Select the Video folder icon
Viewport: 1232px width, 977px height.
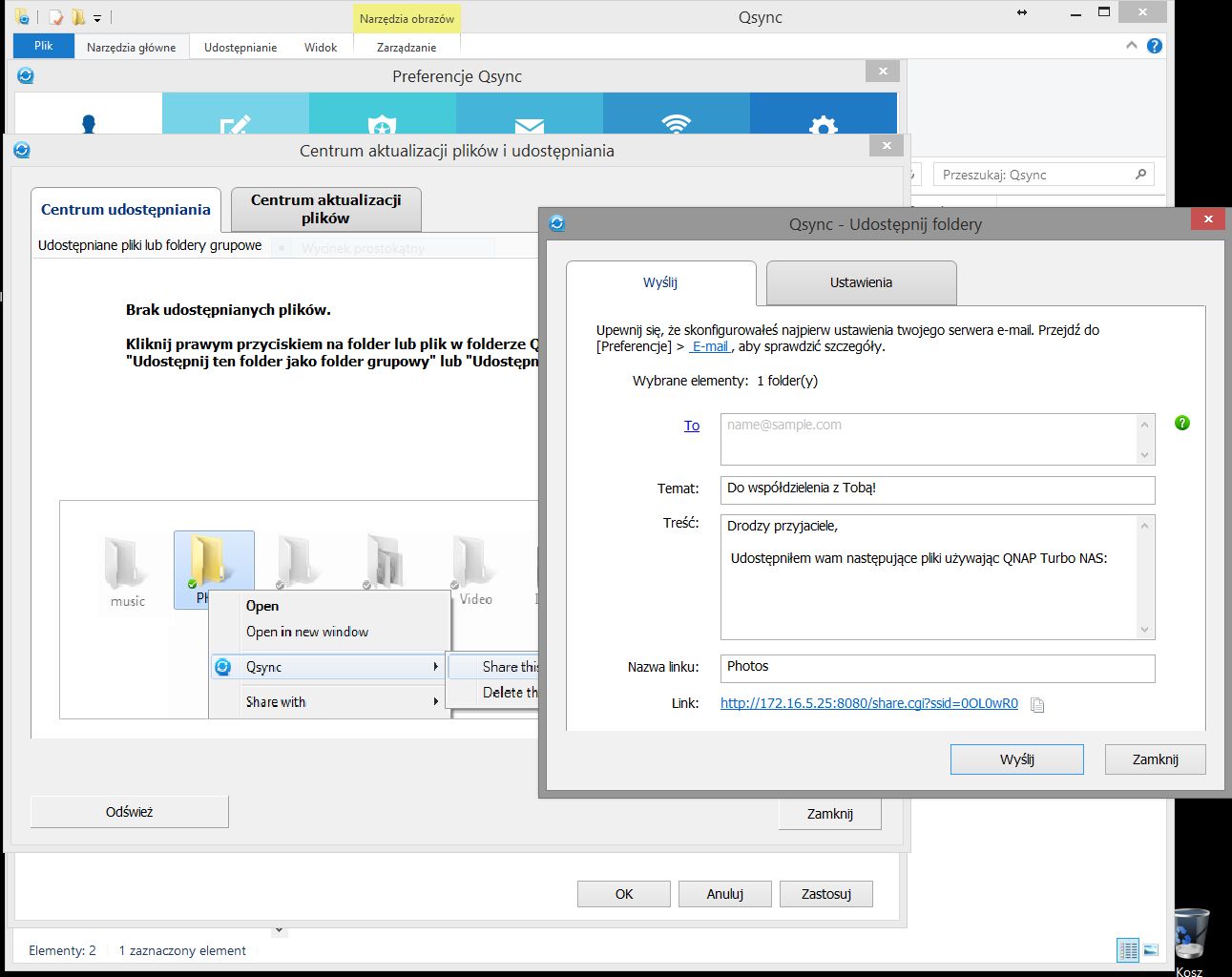pyautogui.click(x=475, y=571)
